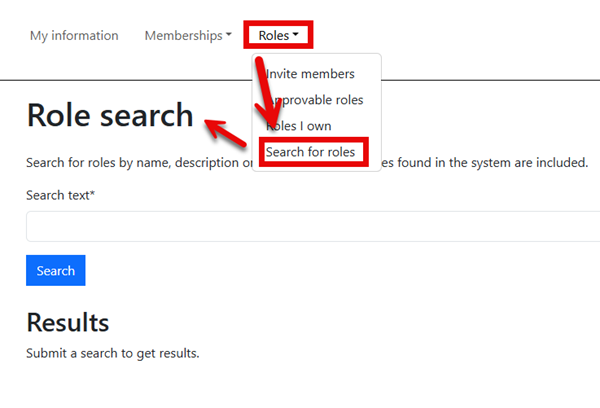The width and height of the screenshot is (600, 408).
Task: Expand the Memberships dropdown menu
Action: (188, 36)
